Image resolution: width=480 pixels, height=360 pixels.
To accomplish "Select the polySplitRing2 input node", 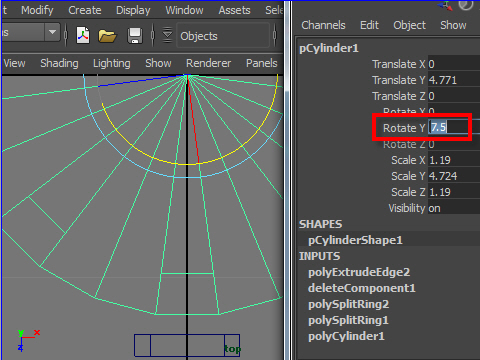I will click(x=348, y=304).
